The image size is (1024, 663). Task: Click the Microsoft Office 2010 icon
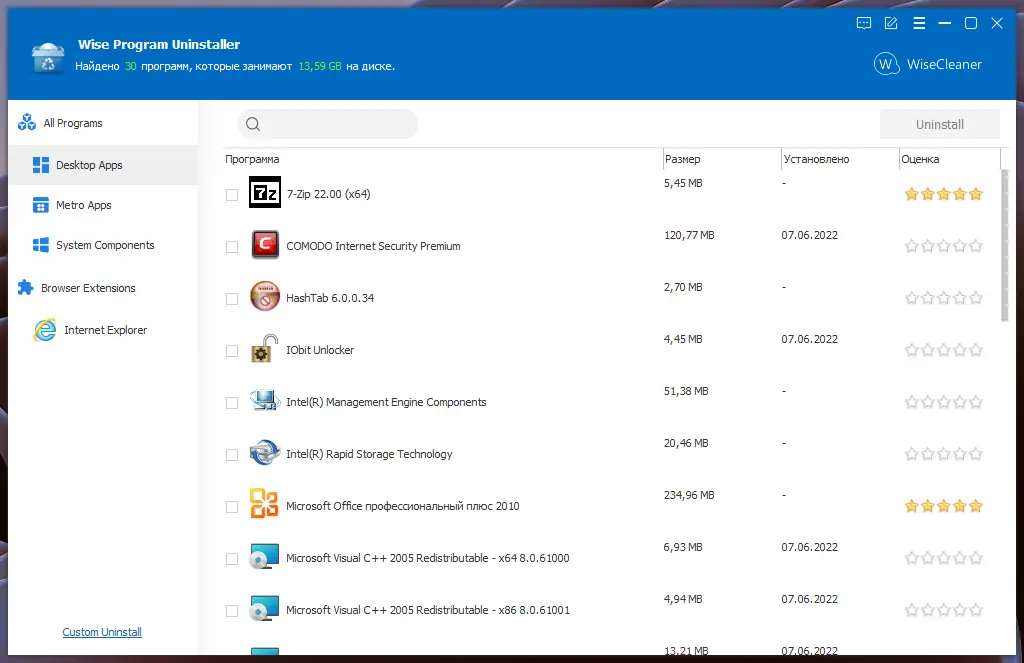tap(264, 504)
